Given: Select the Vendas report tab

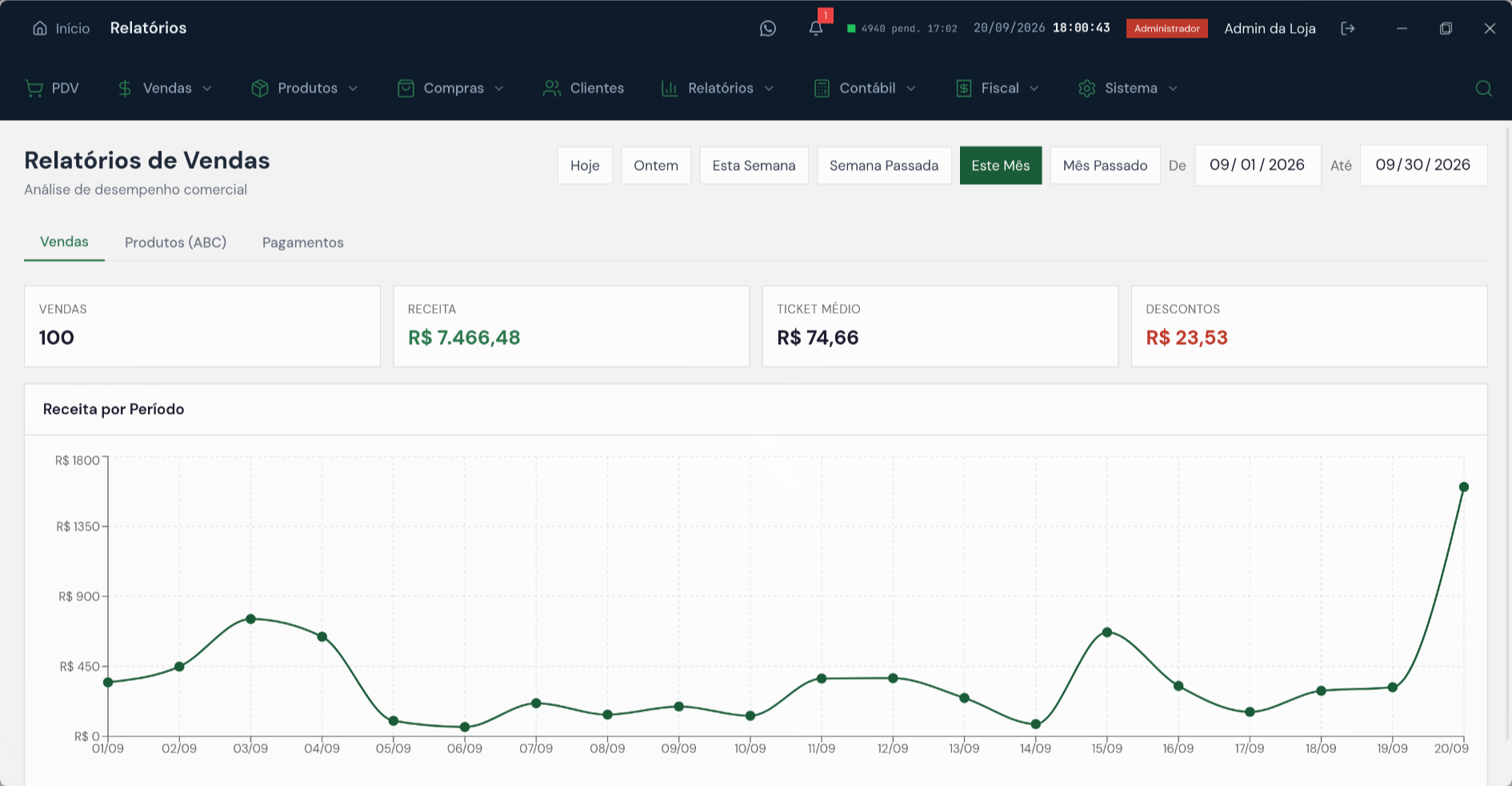Looking at the screenshot, I should pyautogui.click(x=64, y=242).
